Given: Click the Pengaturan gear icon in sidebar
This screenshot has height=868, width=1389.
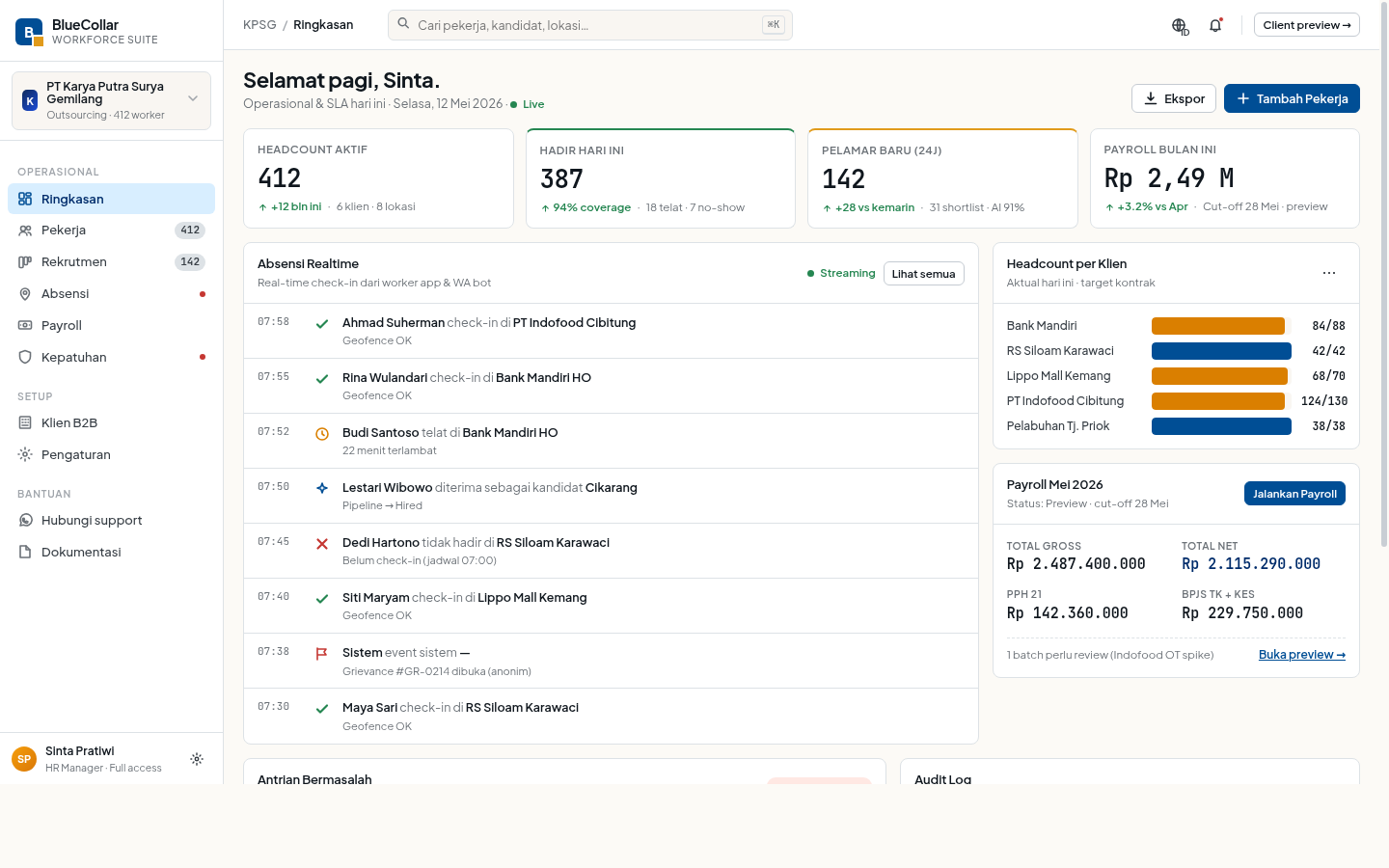Looking at the screenshot, I should pyautogui.click(x=25, y=455).
